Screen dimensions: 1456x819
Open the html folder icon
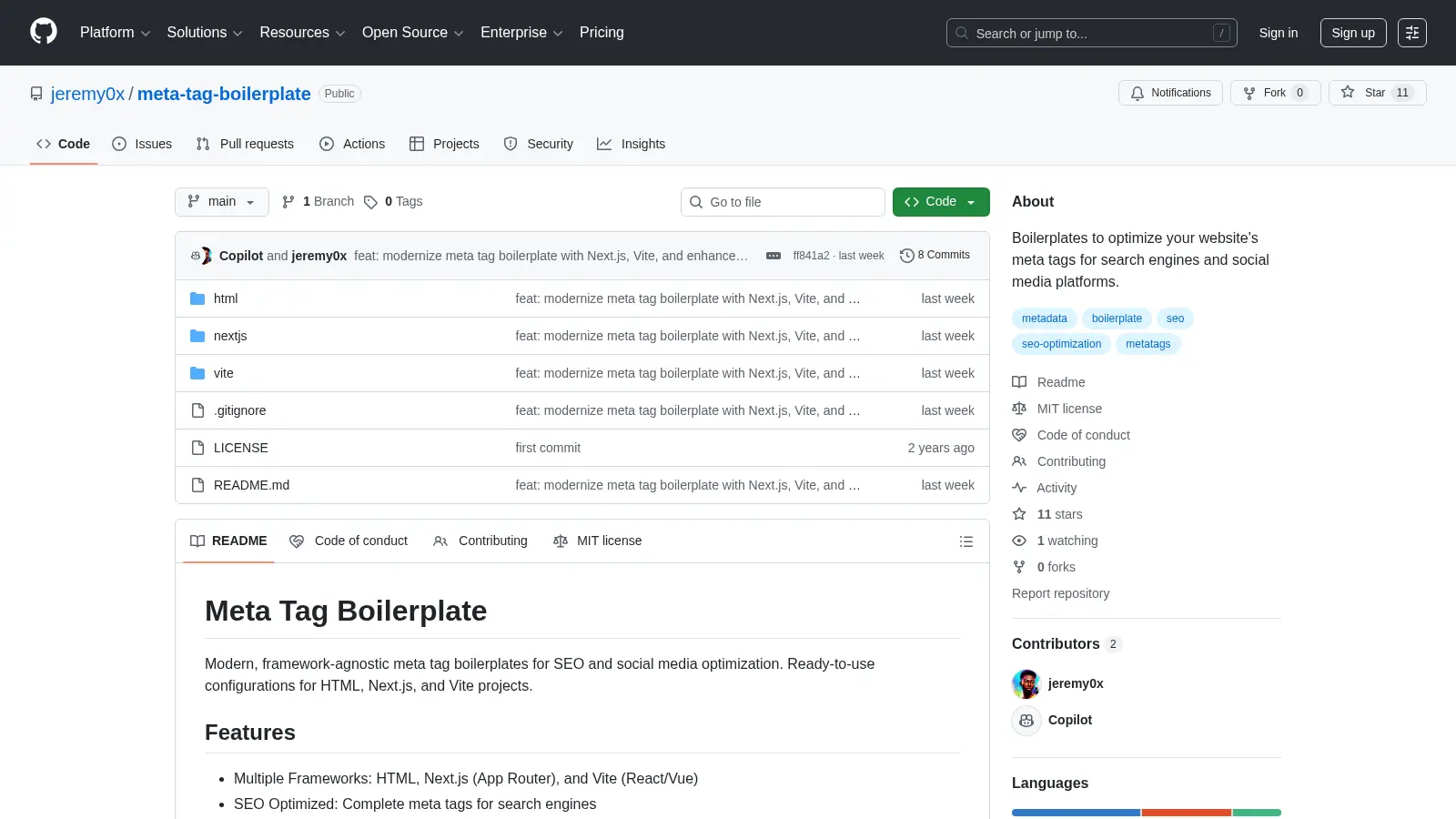point(197,298)
